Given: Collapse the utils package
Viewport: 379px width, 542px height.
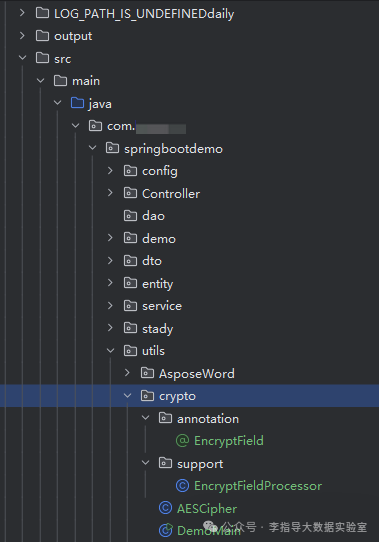Looking at the screenshot, I should click(x=110, y=351).
